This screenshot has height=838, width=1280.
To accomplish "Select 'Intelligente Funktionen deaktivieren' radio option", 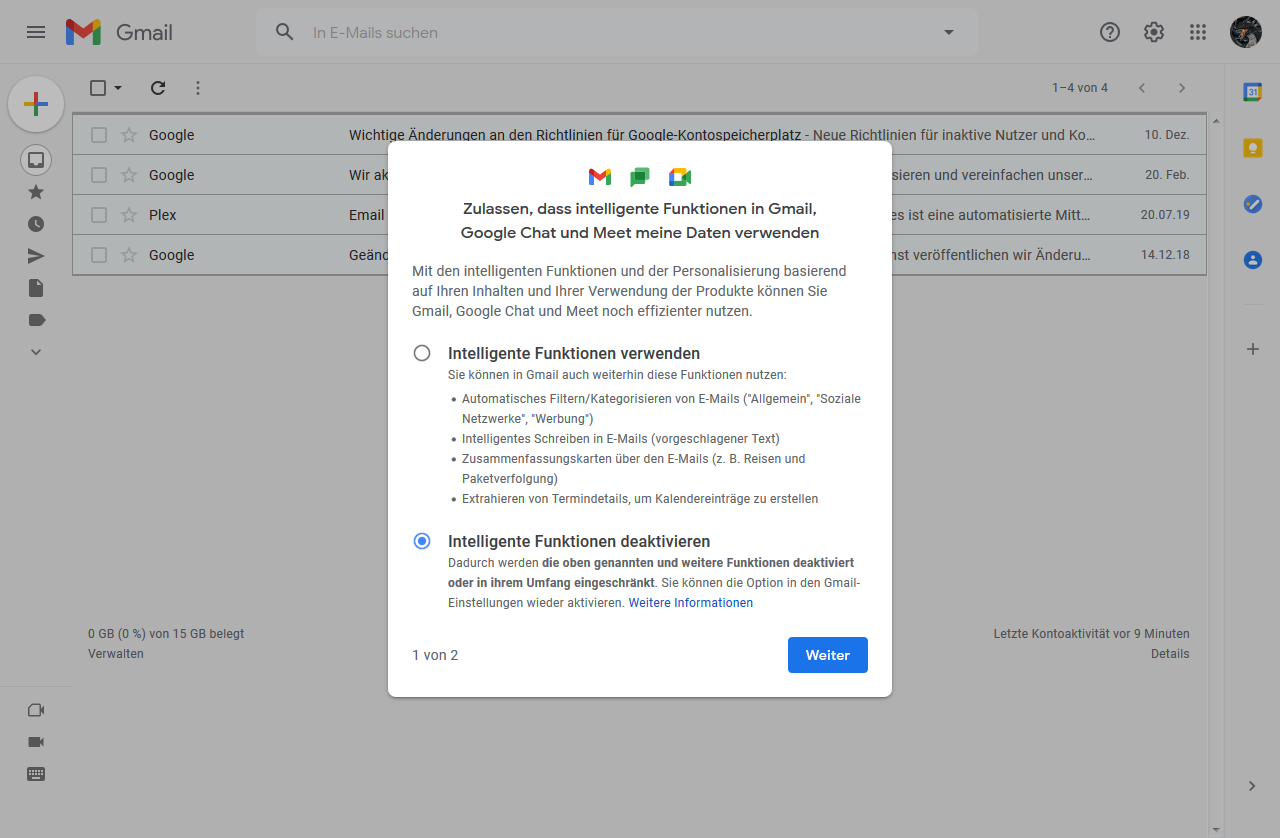I will 422,541.
